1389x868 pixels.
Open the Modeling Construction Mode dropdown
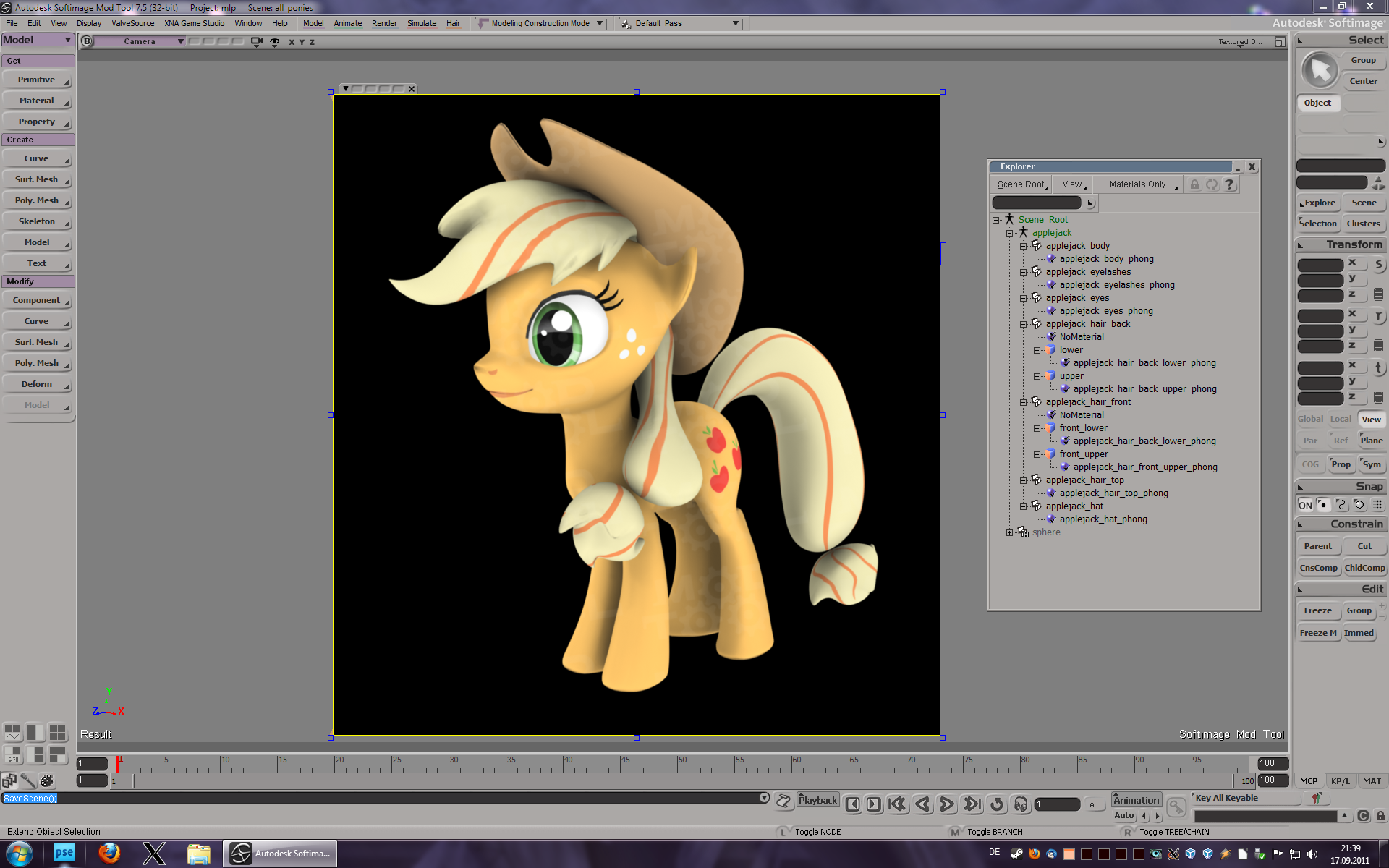tap(541, 23)
